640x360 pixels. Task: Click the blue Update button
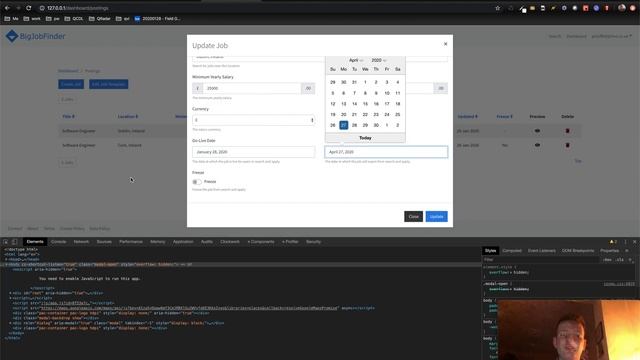436,216
